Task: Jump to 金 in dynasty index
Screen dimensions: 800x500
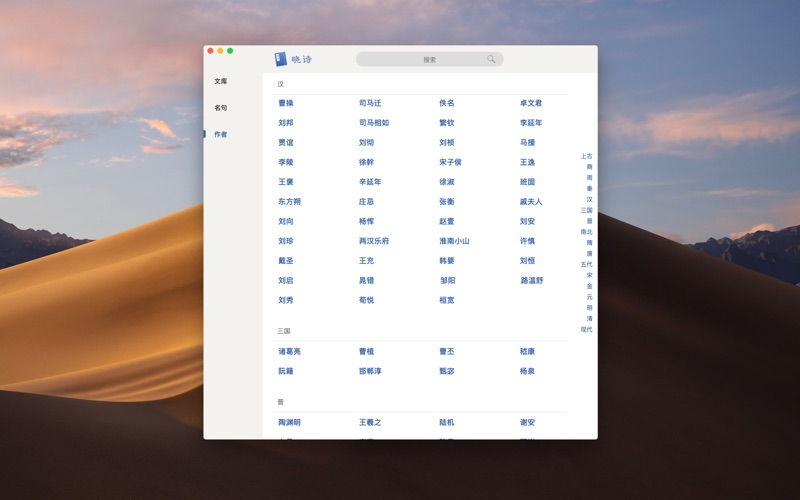Action: tap(589, 286)
